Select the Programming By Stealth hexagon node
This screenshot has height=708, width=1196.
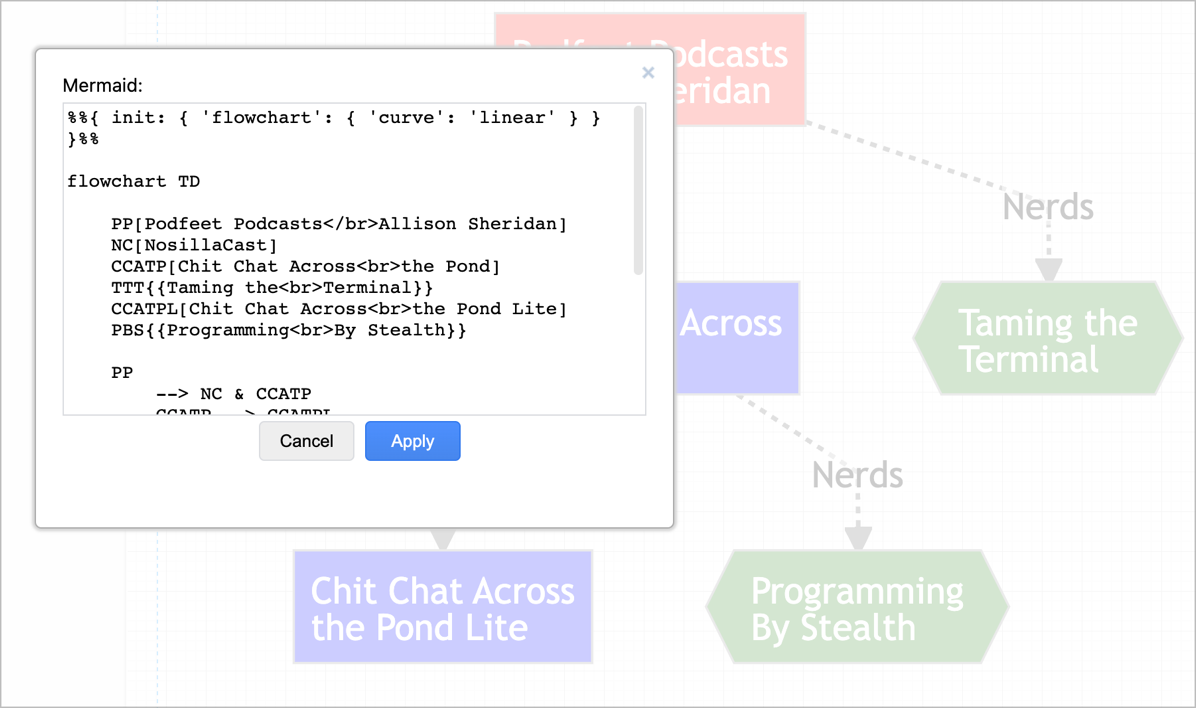click(857, 608)
